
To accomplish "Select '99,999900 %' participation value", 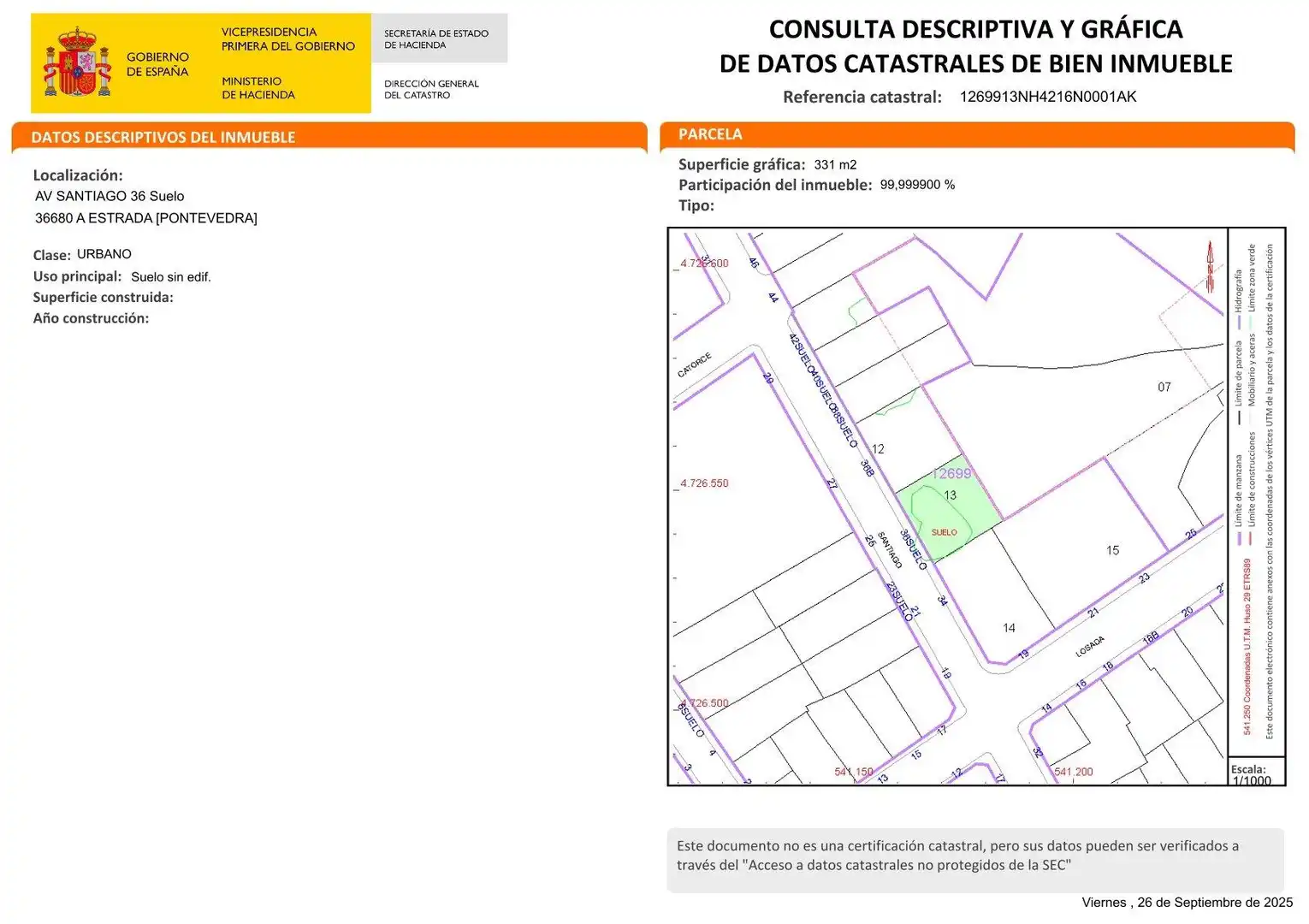I will [x=917, y=185].
